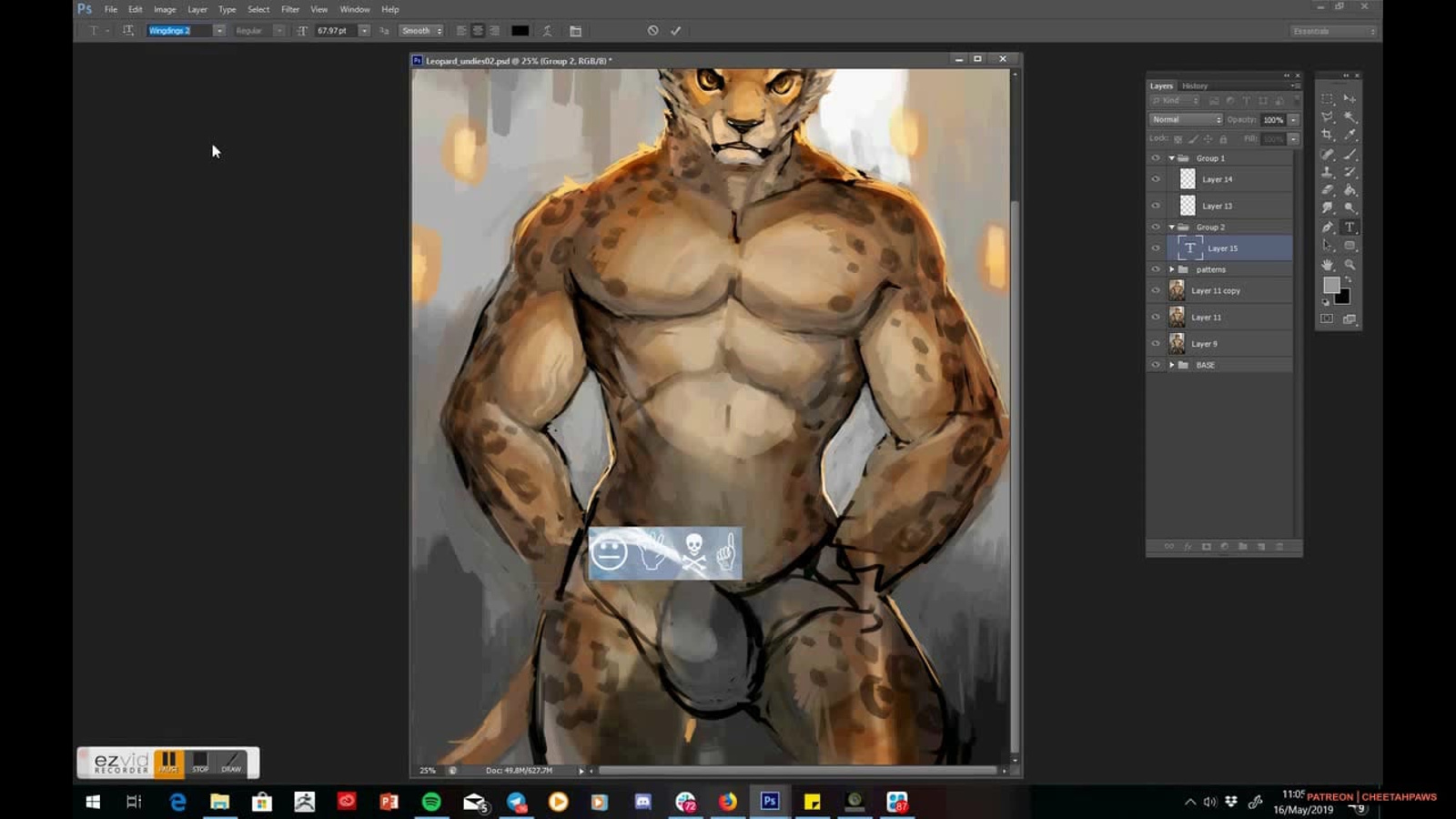The width and height of the screenshot is (1456, 819).
Task: Toggle visibility of Layer 9
Action: [1156, 344]
